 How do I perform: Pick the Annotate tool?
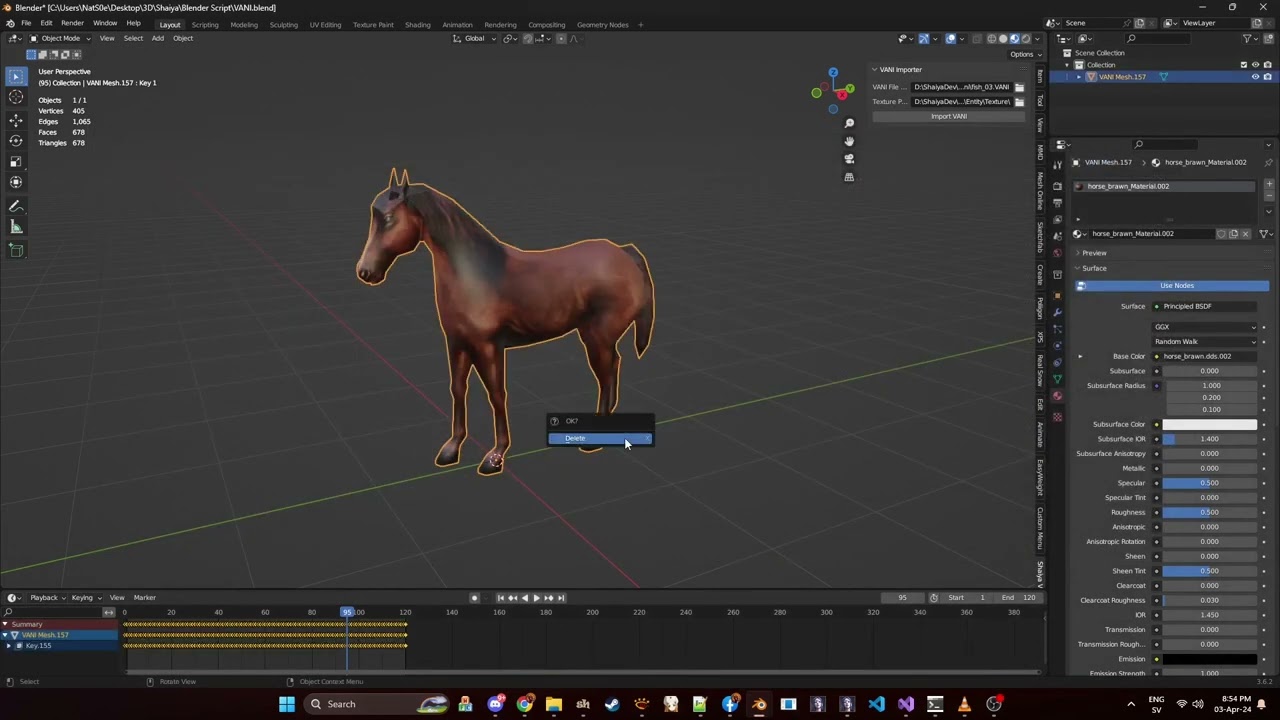(x=16, y=206)
